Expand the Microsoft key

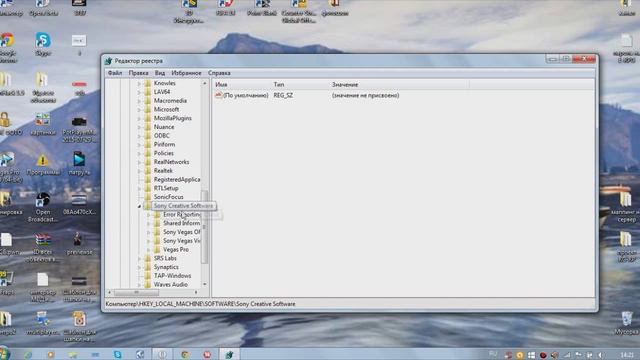pos(139,109)
